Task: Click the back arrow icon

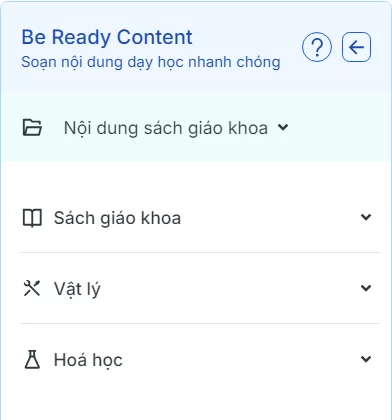Action: point(356,47)
